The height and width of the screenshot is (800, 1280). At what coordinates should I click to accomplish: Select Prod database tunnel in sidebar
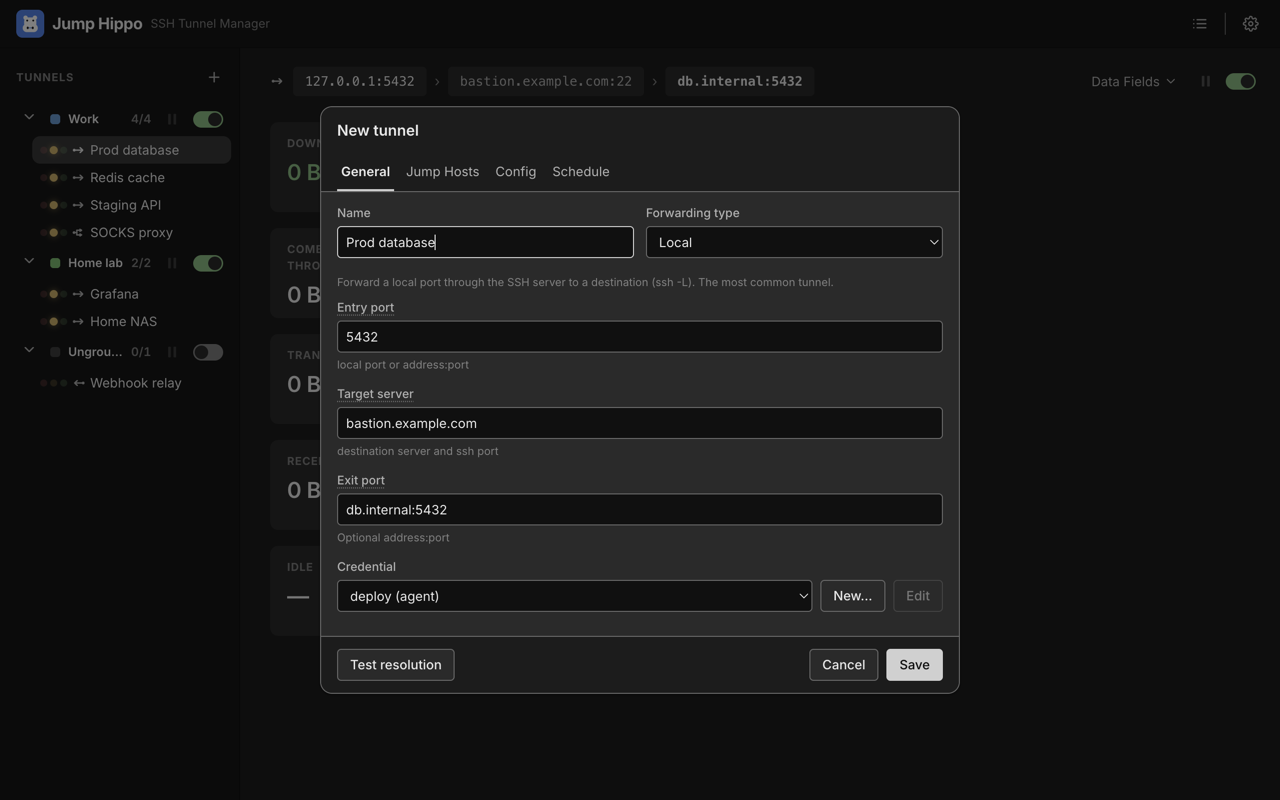pyautogui.click(x=132, y=150)
